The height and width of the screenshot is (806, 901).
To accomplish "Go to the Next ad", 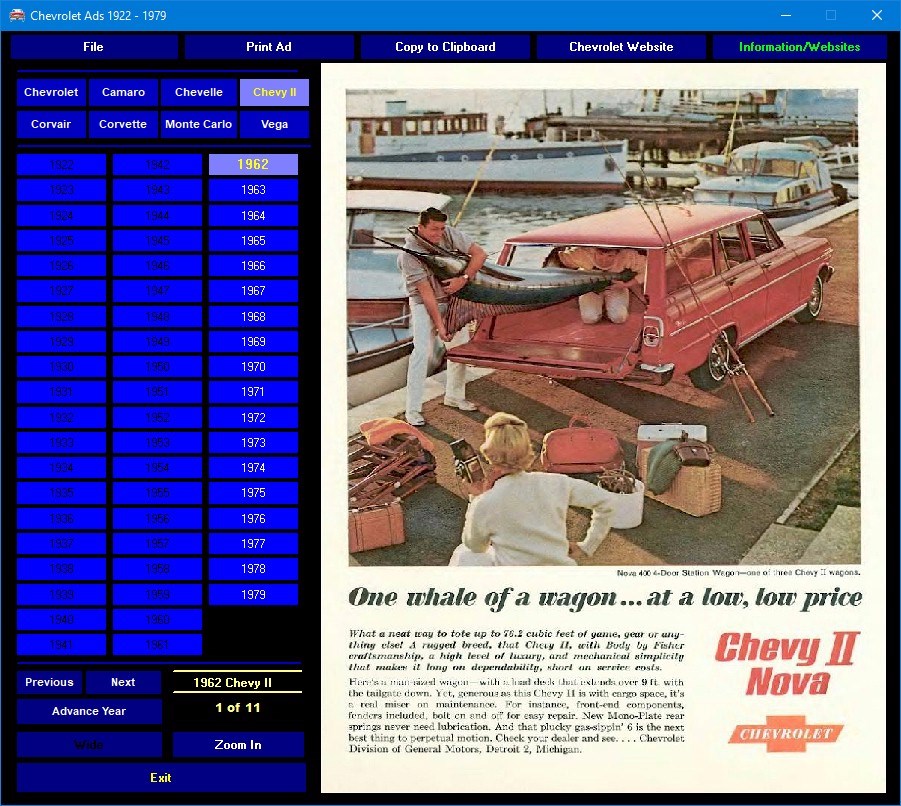I will pyautogui.click(x=123, y=682).
